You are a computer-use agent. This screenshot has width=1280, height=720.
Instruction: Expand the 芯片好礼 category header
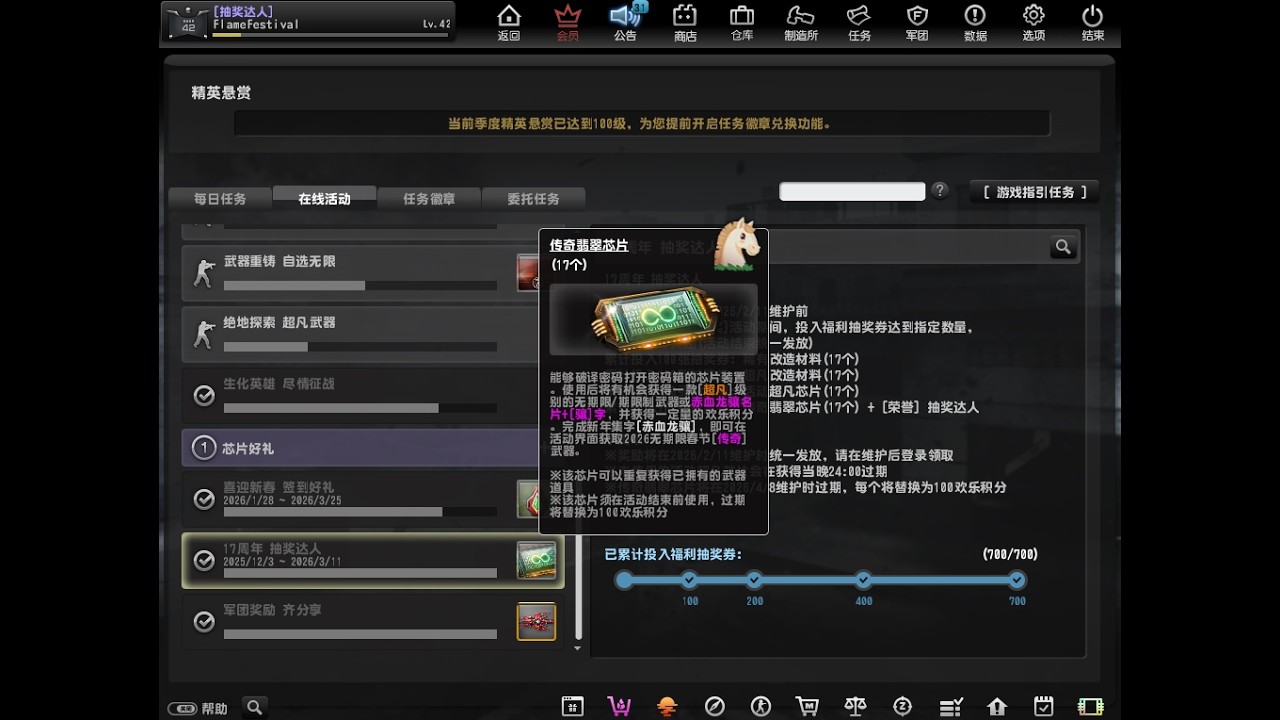click(362, 448)
